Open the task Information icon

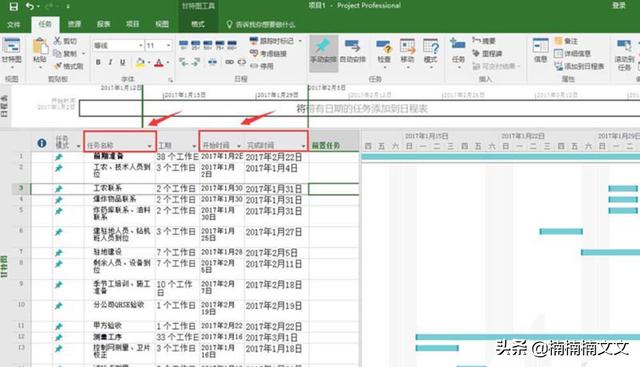[540, 51]
